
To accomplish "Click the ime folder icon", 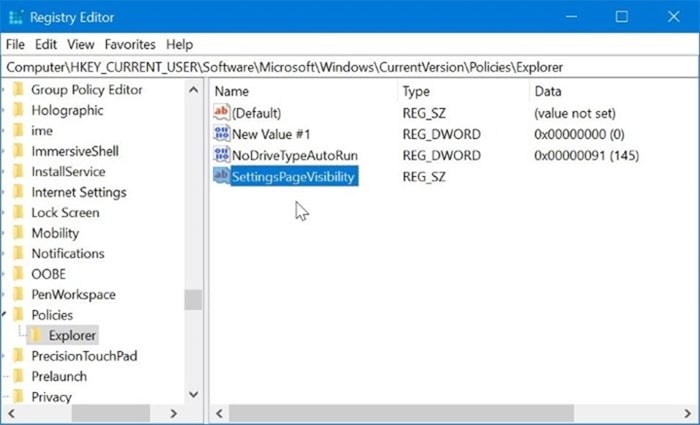I will (x=18, y=130).
